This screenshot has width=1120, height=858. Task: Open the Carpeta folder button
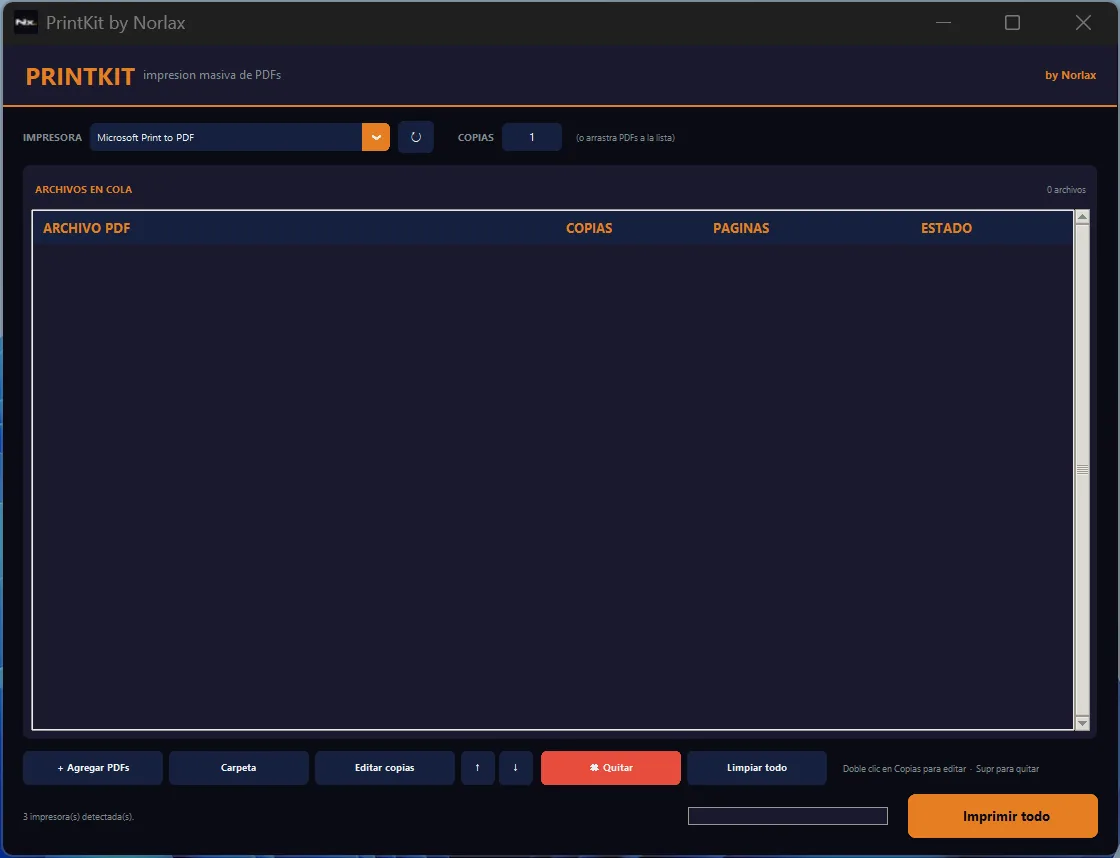[x=239, y=768]
